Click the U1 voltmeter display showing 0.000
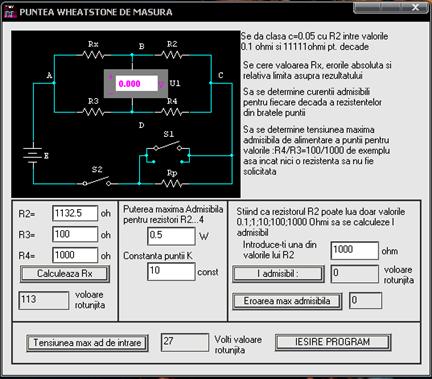Screen dimensions: 432x379 [x=136, y=84]
